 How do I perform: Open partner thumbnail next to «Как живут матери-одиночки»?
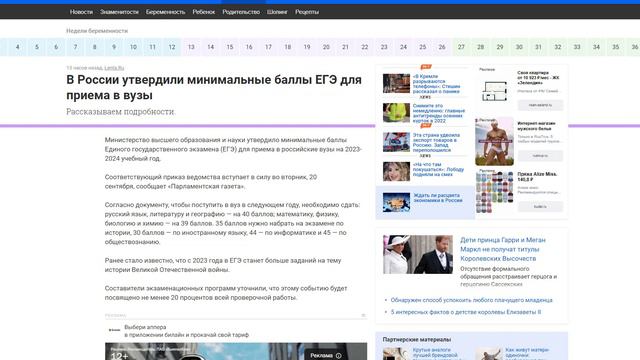click(489, 354)
